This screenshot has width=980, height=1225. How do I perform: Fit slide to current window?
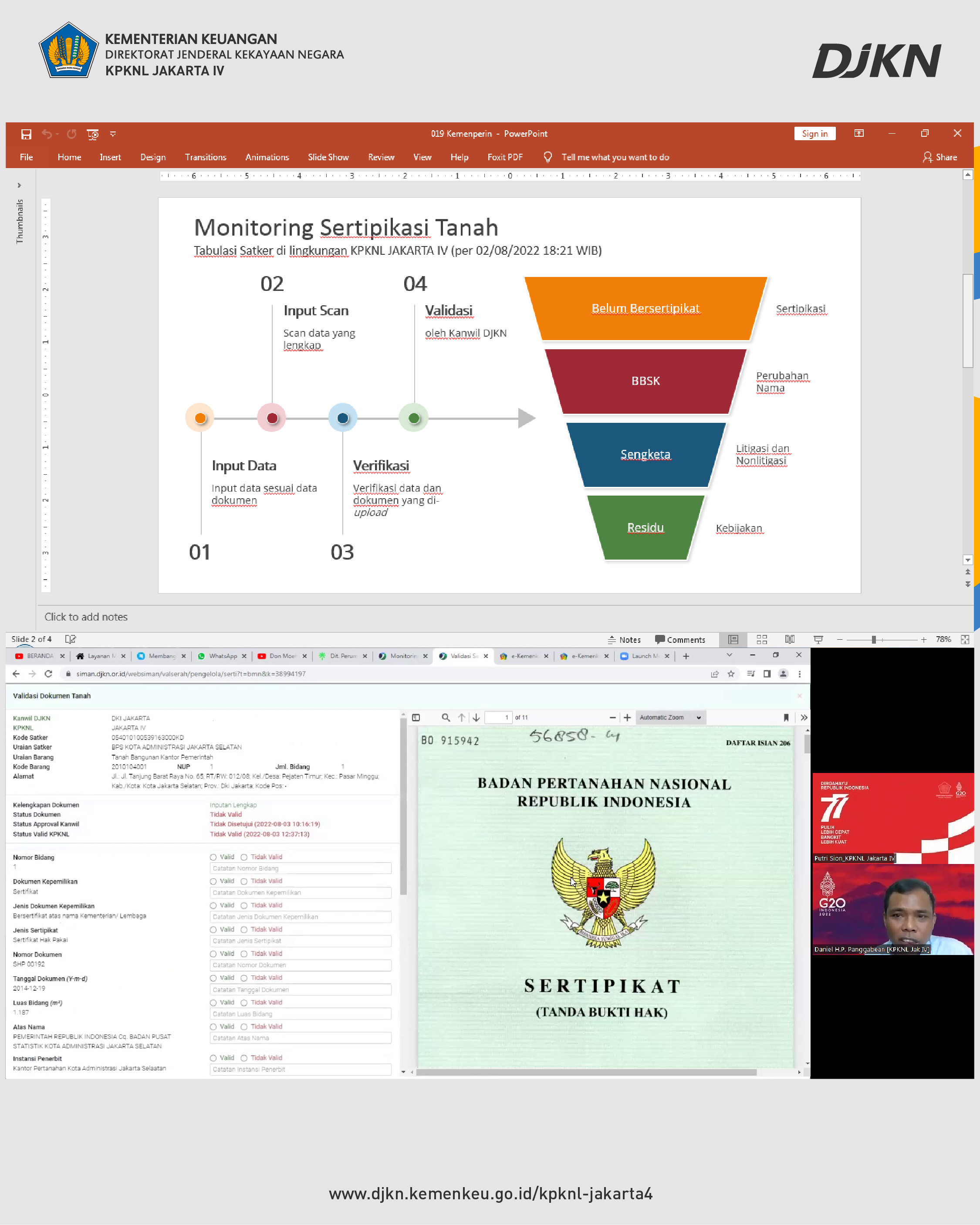point(965,639)
